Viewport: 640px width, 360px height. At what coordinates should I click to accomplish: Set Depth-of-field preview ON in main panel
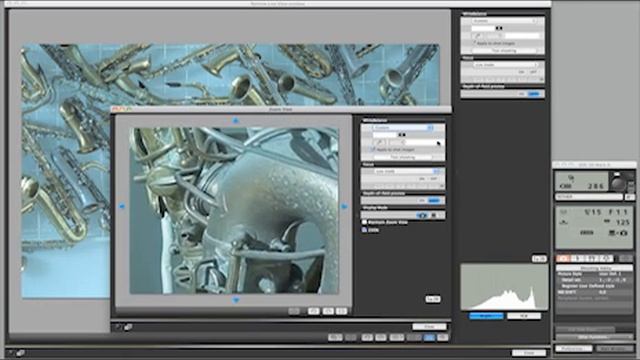(522, 94)
